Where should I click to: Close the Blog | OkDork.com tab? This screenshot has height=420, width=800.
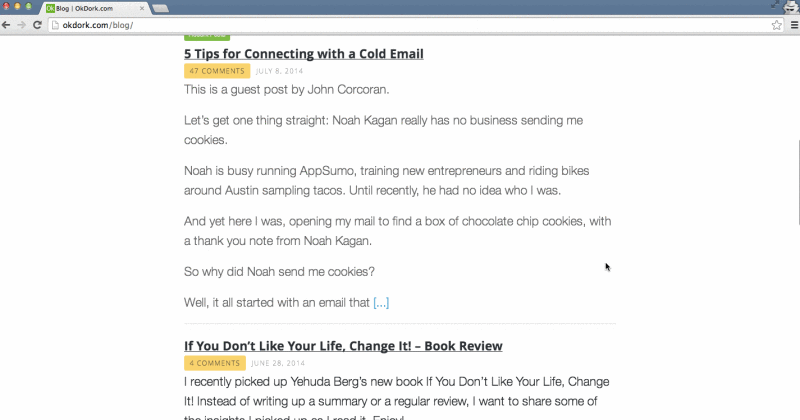pyautogui.click(x=142, y=8)
